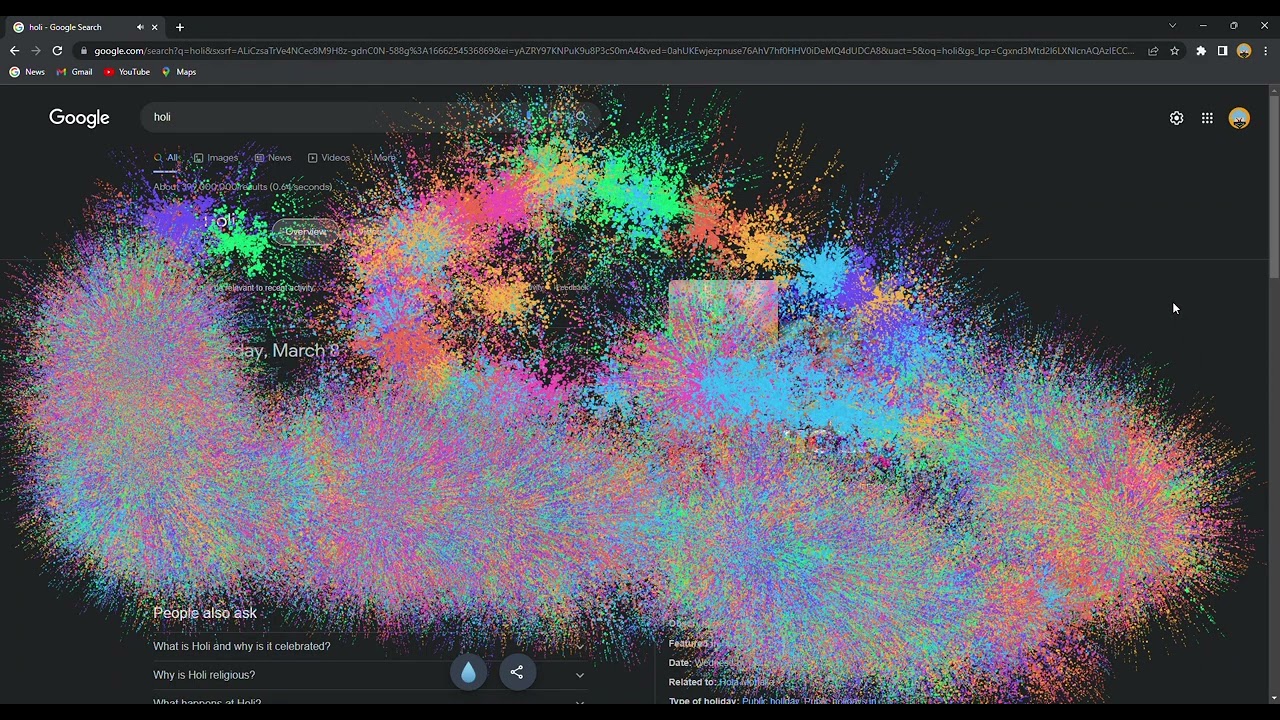This screenshot has width=1280, height=720.
Task: Open the Maps bookmark
Action: tap(179, 72)
